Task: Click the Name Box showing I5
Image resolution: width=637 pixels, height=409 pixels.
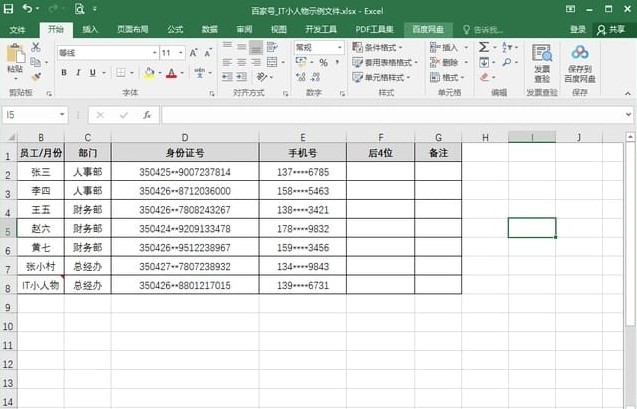Action: click(x=35, y=115)
